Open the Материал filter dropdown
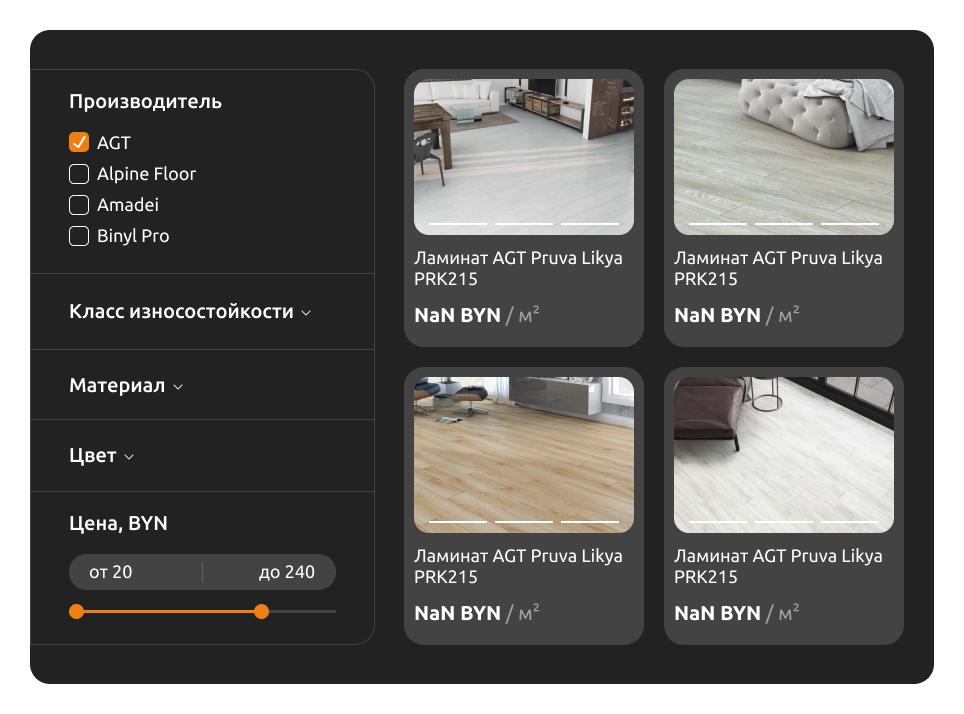This screenshot has width=964, height=714. [x=126, y=386]
